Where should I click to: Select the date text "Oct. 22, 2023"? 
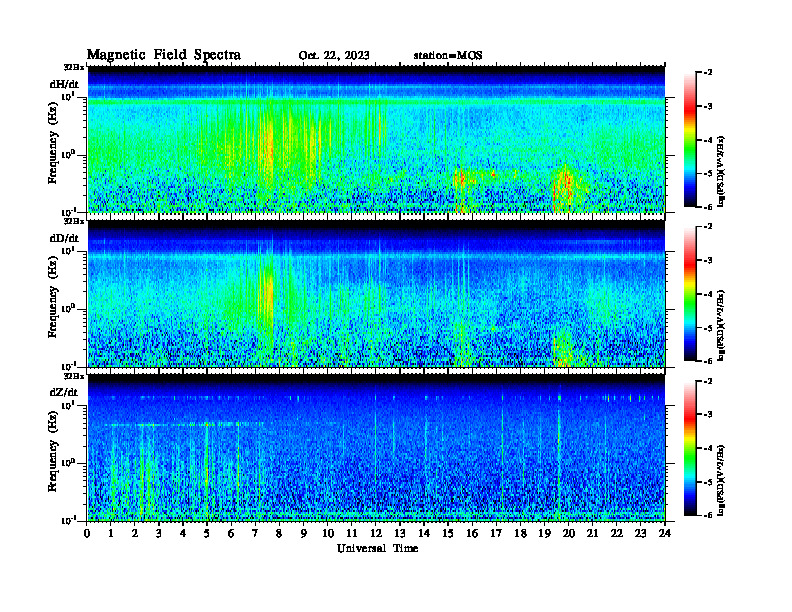(x=334, y=56)
